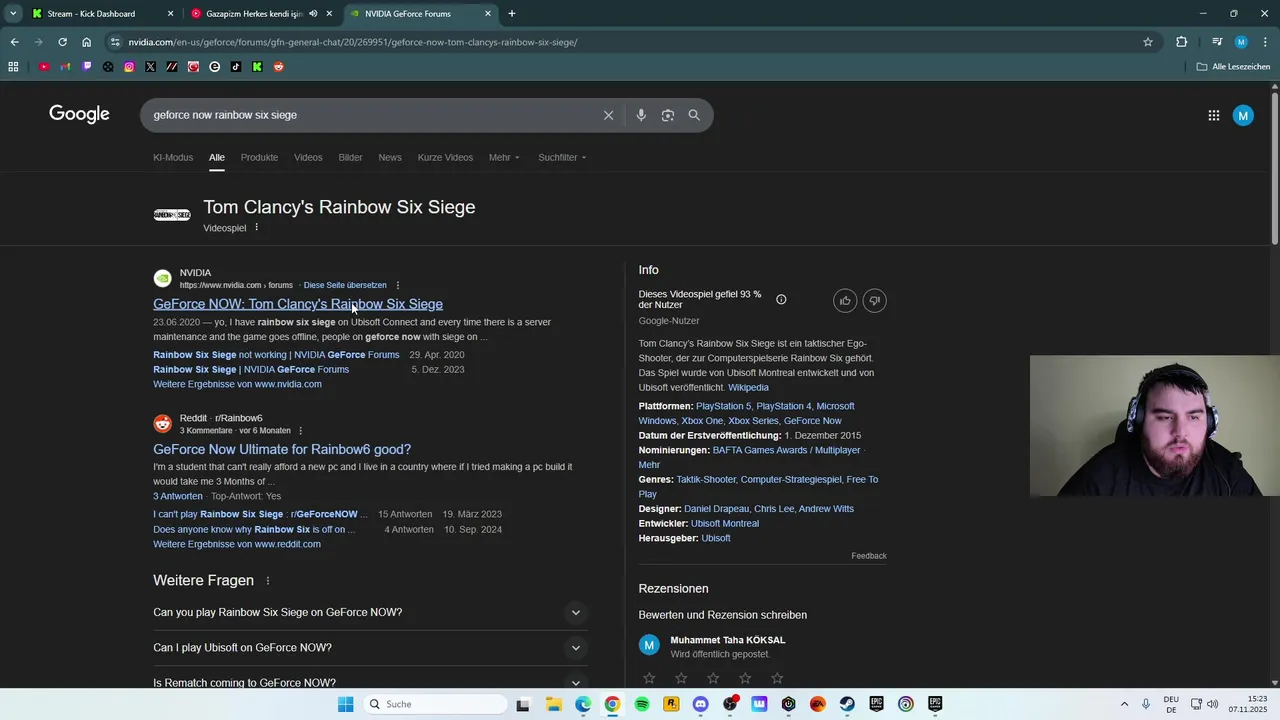Go to the browser home page

[x=87, y=42]
